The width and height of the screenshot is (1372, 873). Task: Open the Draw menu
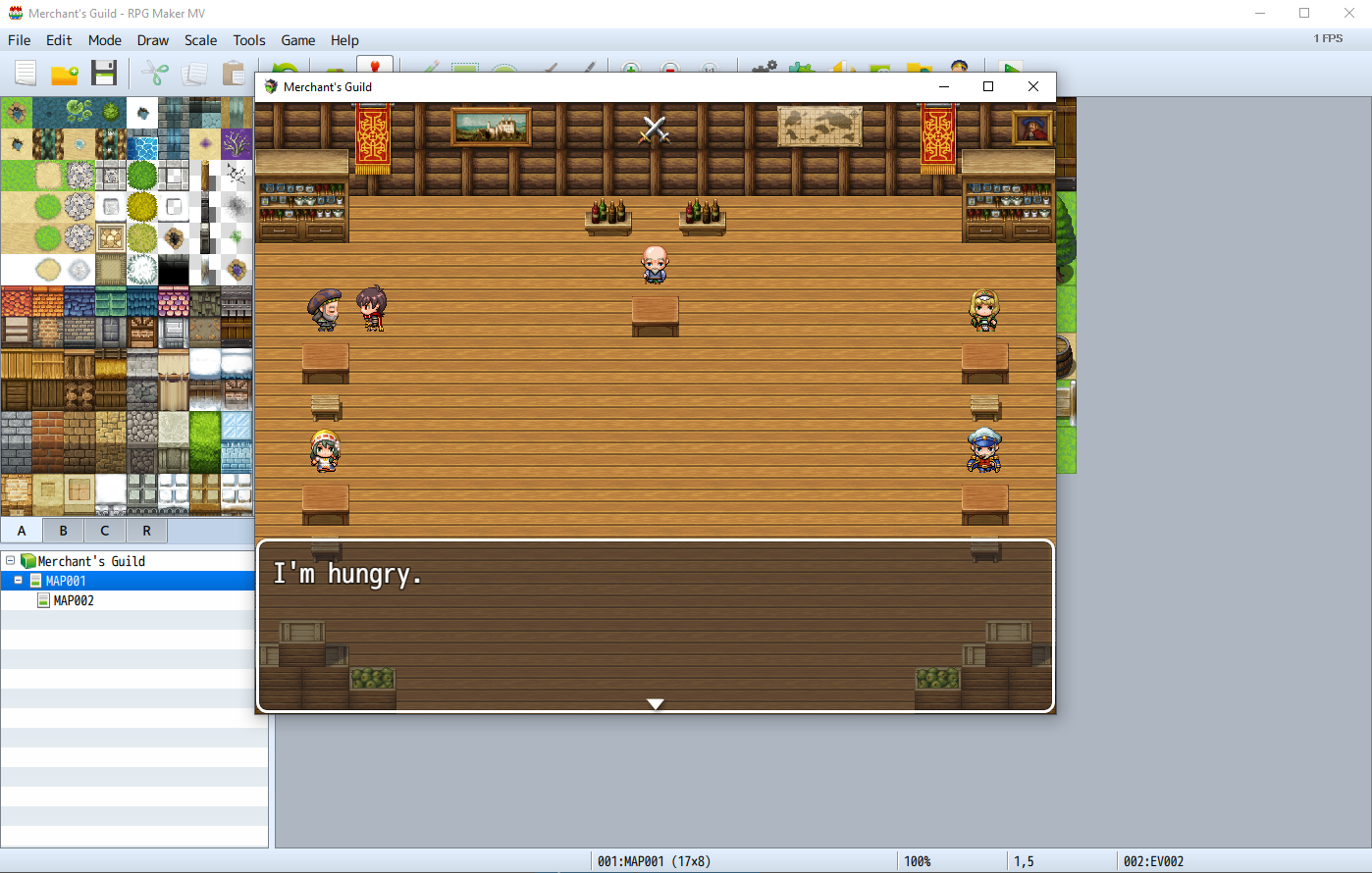[x=152, y=40]
